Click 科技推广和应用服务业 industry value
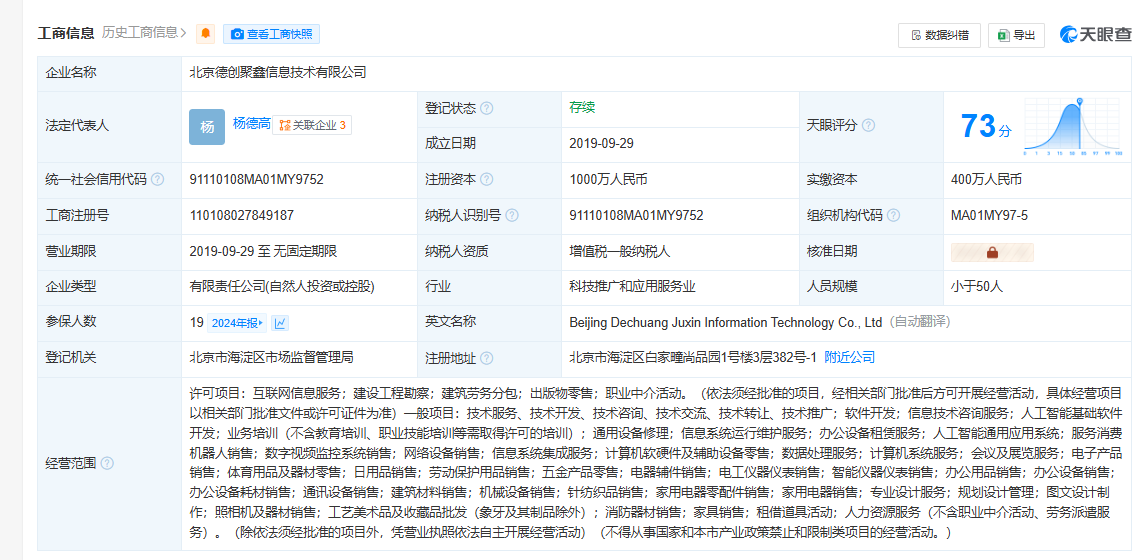Screen dimensions: 1145x560 pyautogui.click(x=632, y=287)
